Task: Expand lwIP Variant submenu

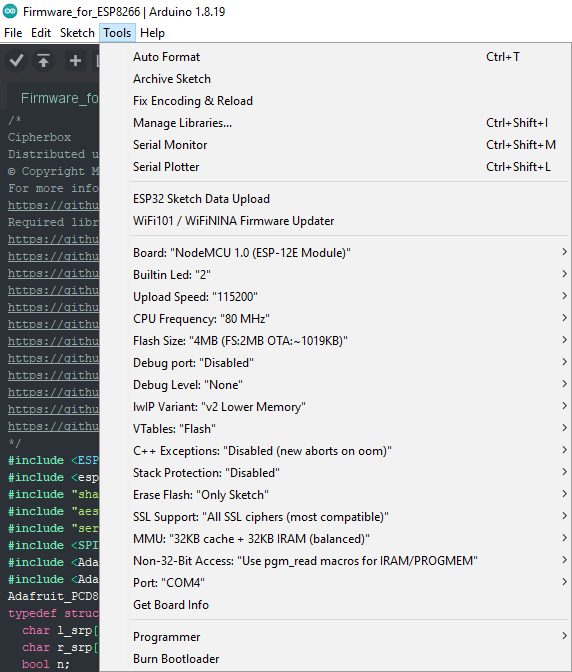Action: (x=335, y=407)
